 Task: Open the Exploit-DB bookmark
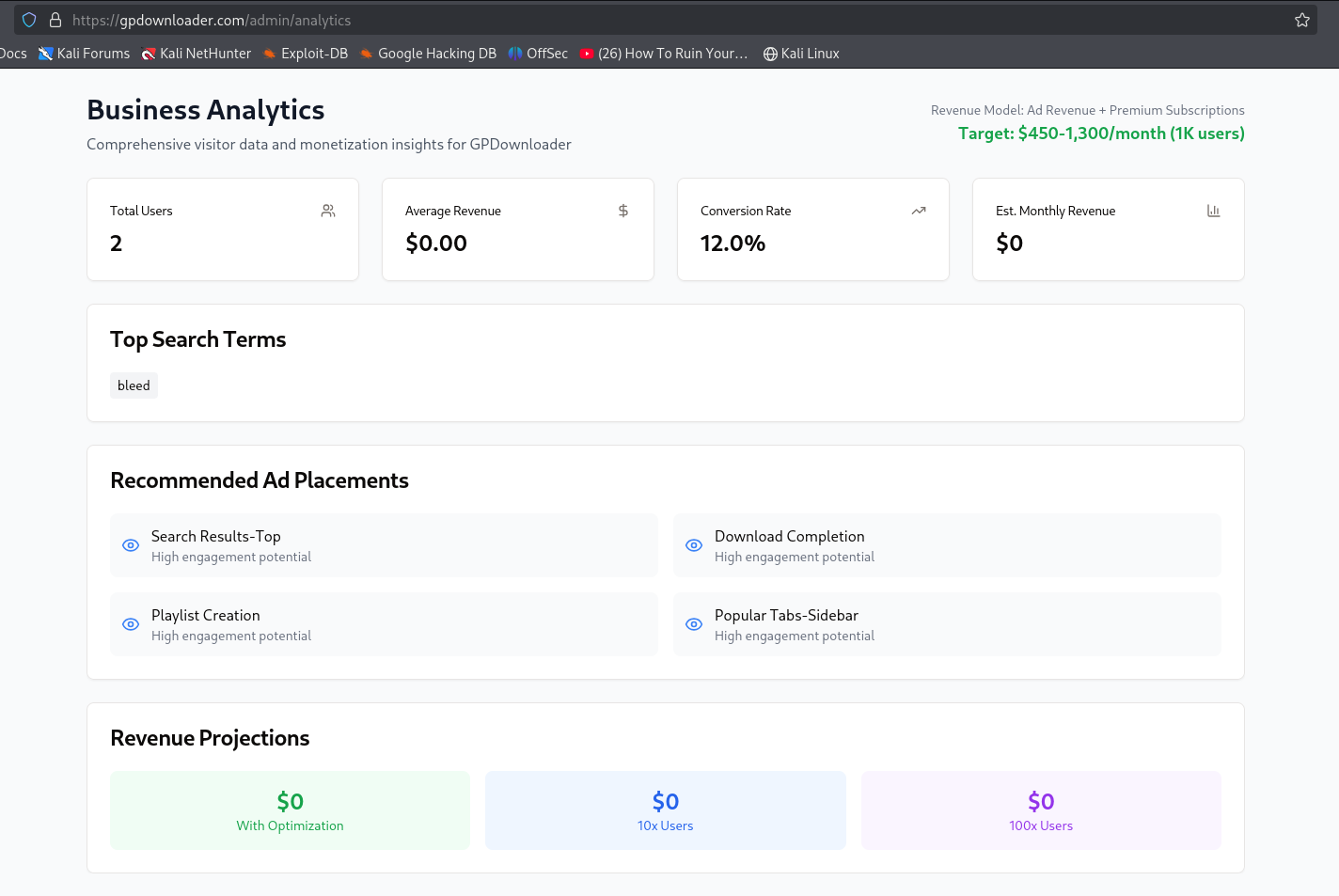coord(306,54)
